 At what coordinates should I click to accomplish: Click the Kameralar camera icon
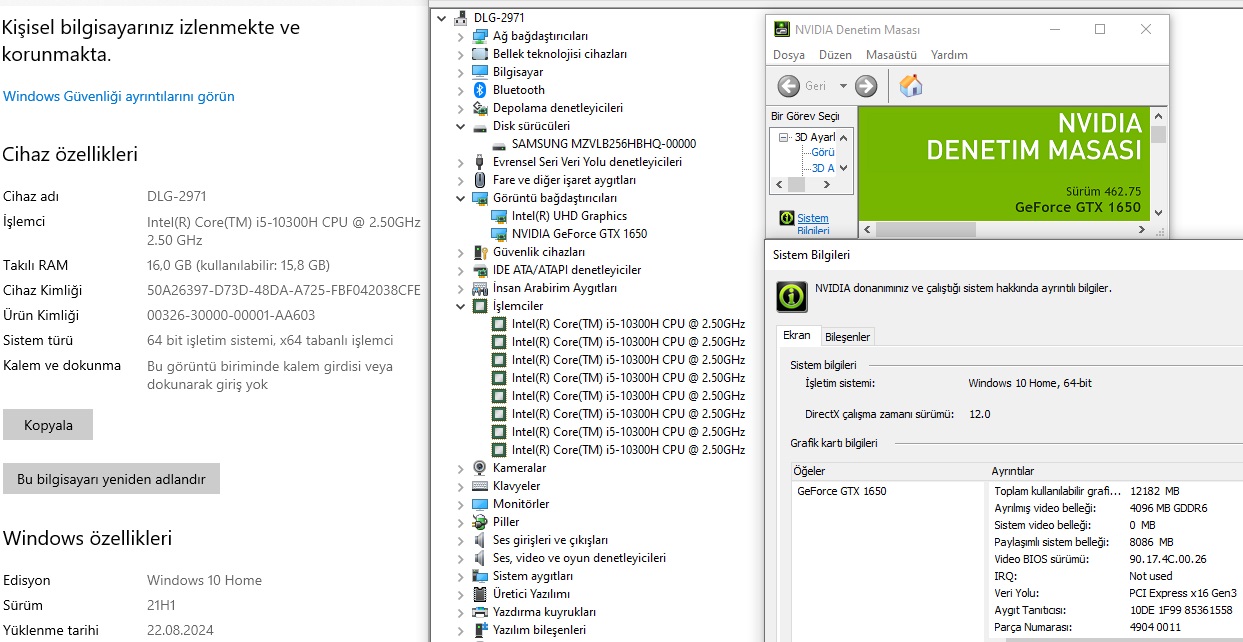(x=480, y=468)
